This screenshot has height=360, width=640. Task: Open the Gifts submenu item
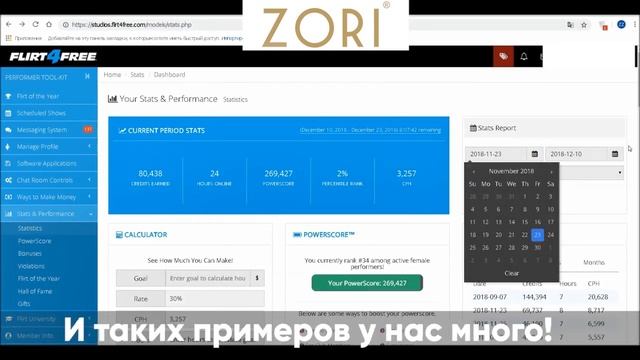(24, 304)
